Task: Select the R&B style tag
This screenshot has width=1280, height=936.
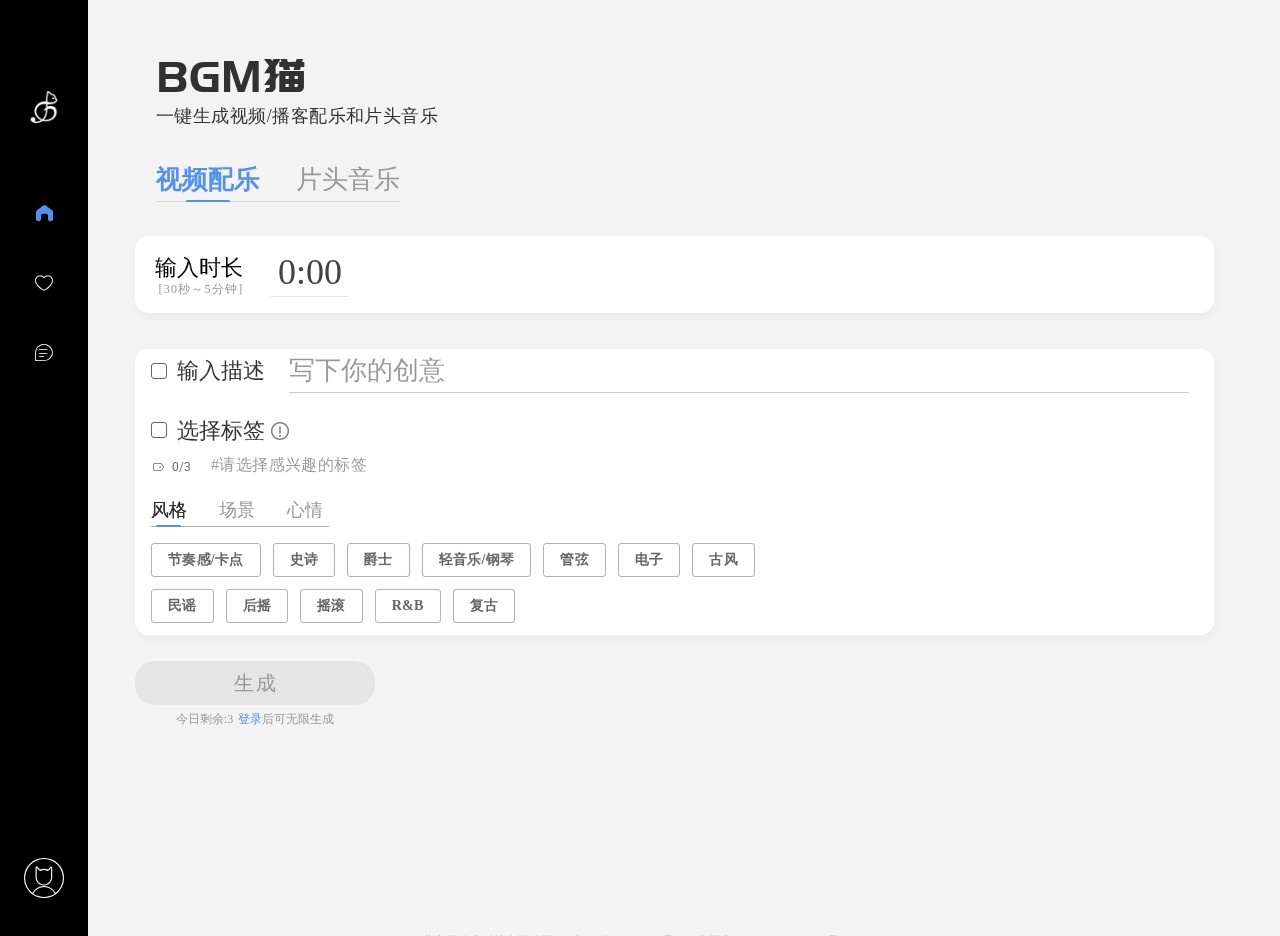Action: click(x=407, y=605)
